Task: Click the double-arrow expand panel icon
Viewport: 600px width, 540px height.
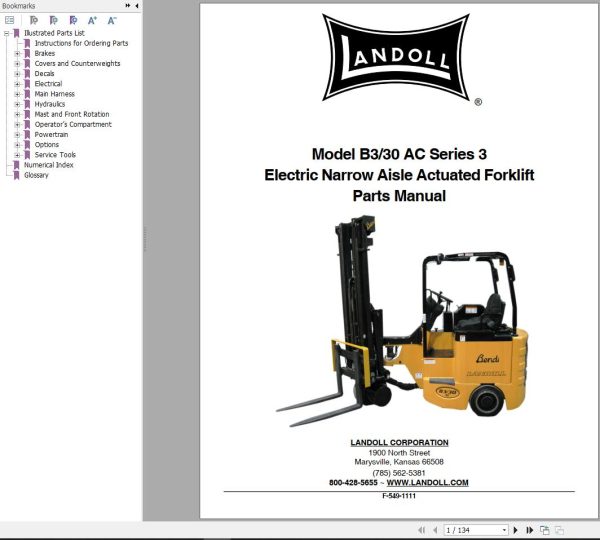Action: point(128,5)
